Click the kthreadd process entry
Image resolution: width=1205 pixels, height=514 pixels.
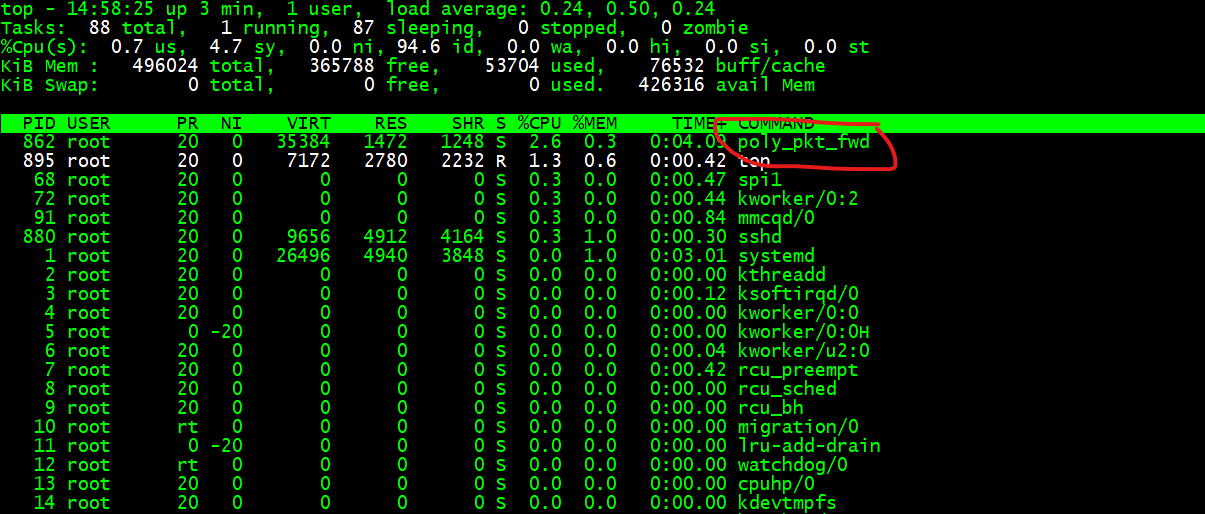coord(780,275)
